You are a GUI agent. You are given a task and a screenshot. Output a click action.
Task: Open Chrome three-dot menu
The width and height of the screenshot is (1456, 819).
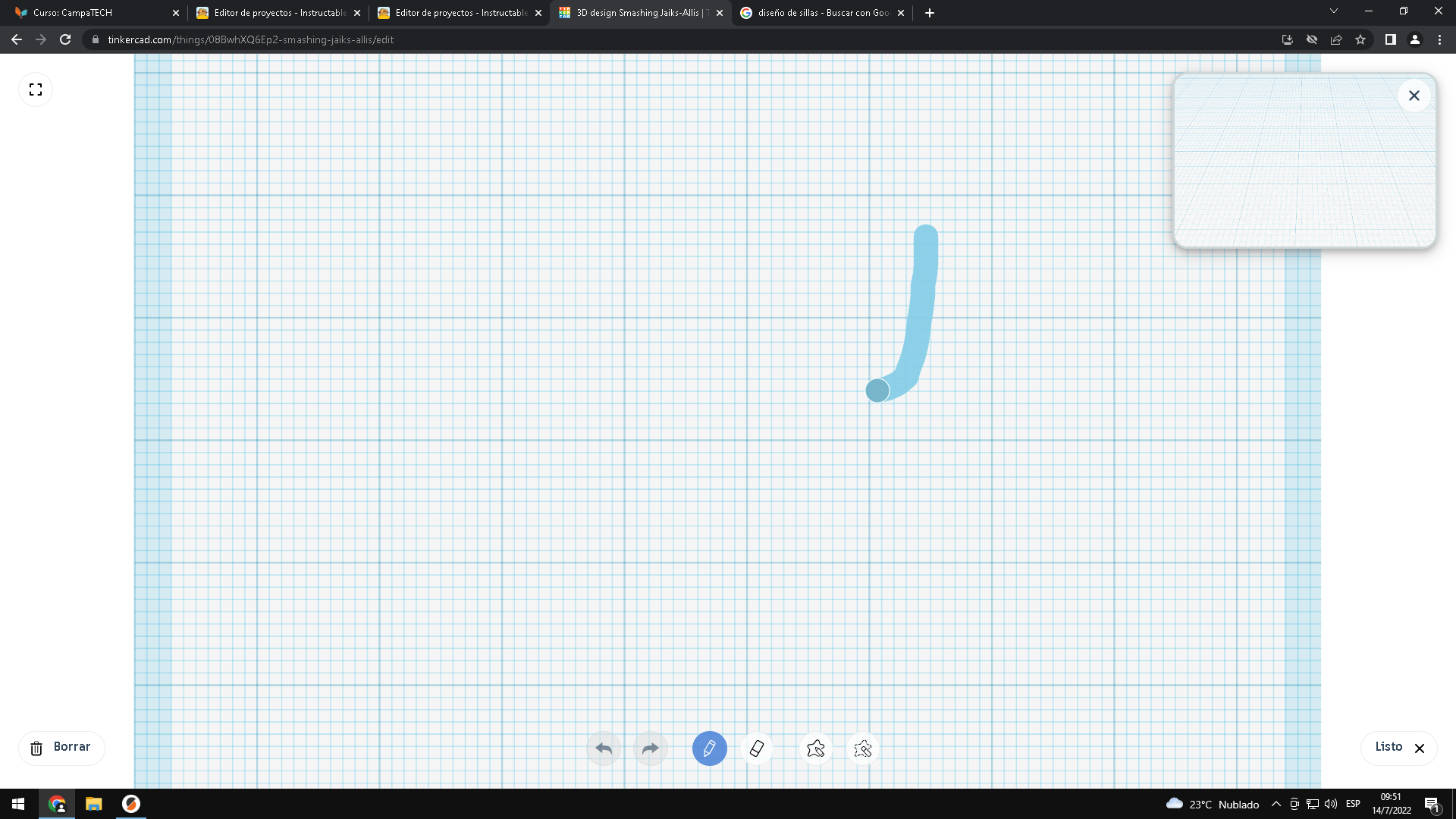click(x=1439, y=39)
